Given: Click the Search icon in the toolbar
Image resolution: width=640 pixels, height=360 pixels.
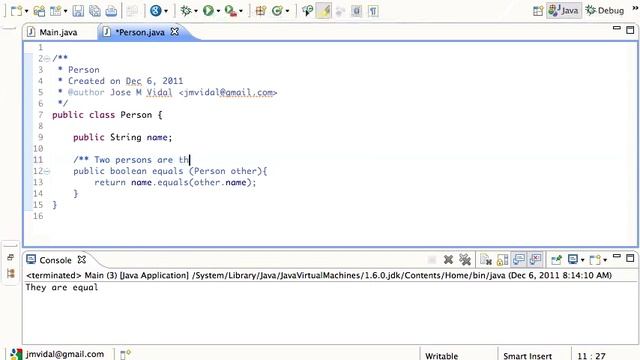Looking at the screenshot, I should pos(307,11).
